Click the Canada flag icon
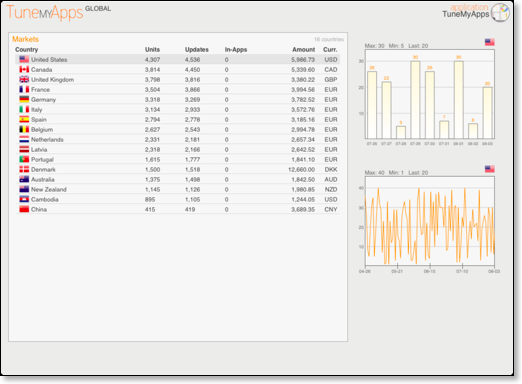Viewport: 522px width, 384px height. tap(24, 69)
